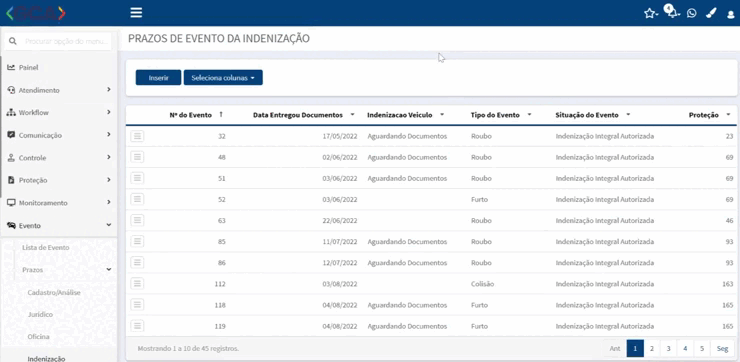Expand the Proteção menu chevron

(x=109, y=180)
